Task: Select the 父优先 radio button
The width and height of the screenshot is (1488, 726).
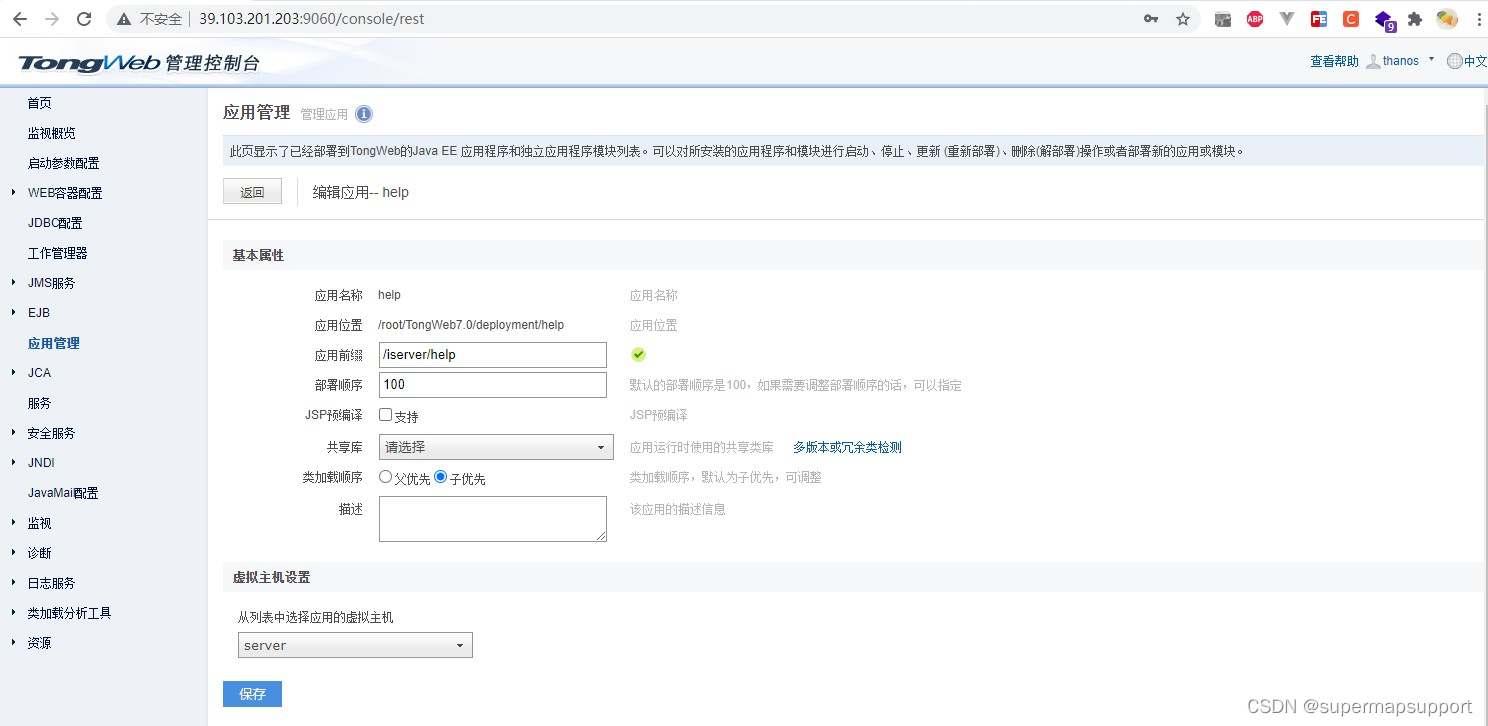Action: (x=385, y=477)
